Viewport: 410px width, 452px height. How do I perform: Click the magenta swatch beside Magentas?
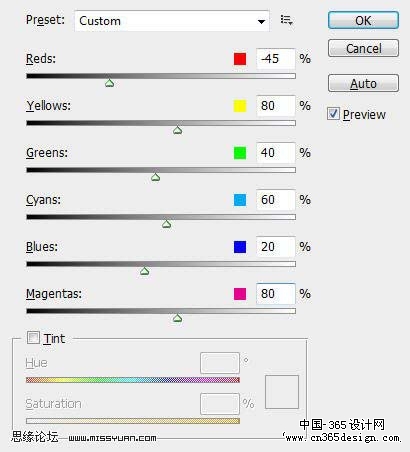point(240,294)
